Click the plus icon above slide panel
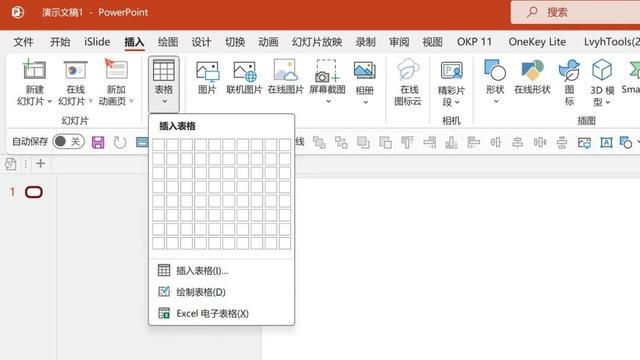 click(40, 164)
